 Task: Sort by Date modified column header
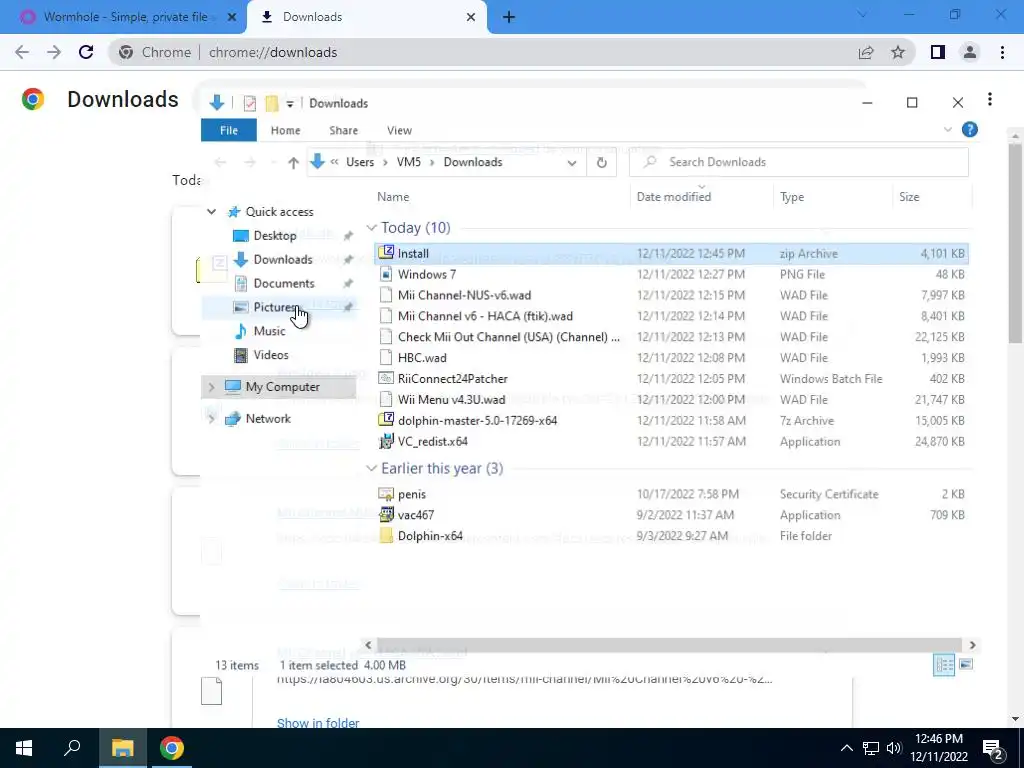click(x=701, y=197)
